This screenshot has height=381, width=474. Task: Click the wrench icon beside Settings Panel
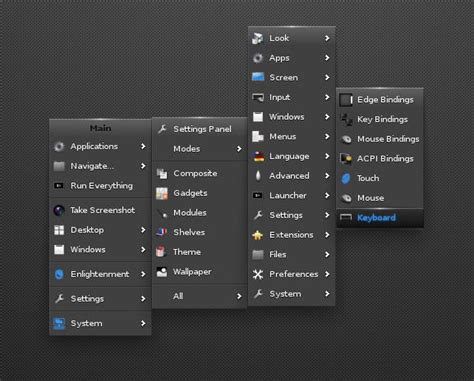click(162, 129)
